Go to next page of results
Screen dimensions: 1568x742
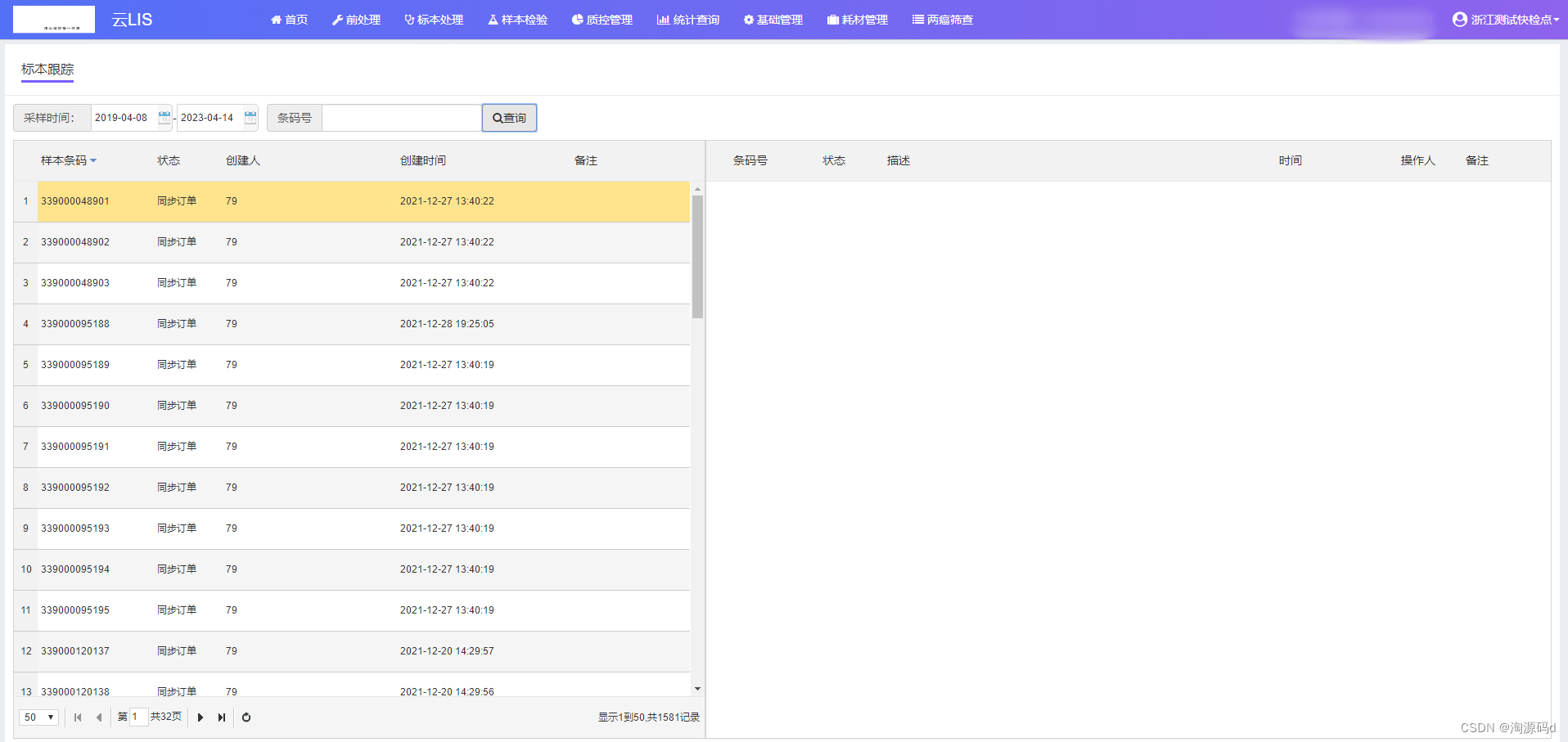click(201, 717)
